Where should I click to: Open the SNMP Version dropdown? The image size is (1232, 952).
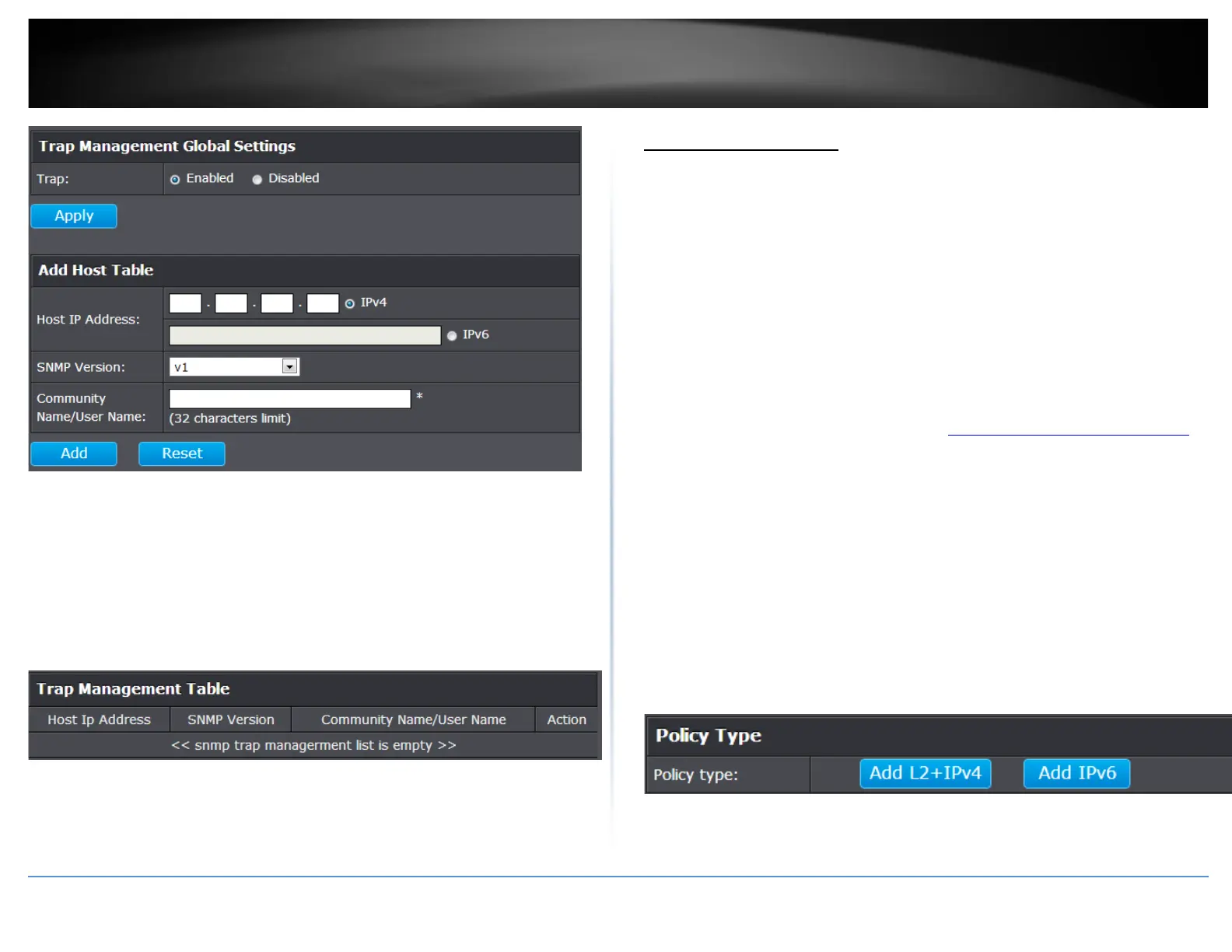[x=234, y=366]
